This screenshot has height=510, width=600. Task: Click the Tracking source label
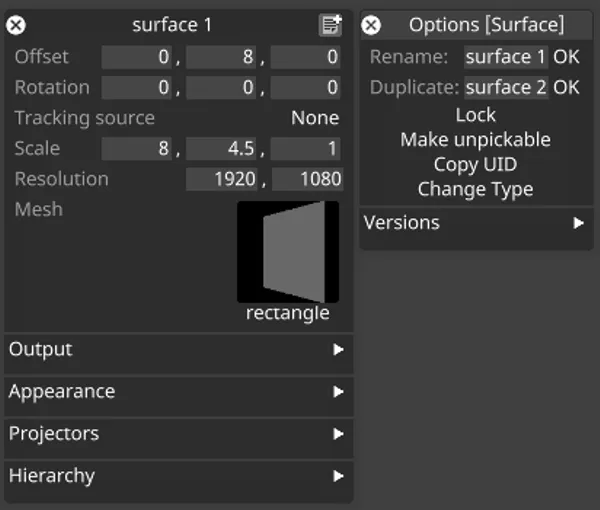(x=85, y=118)
